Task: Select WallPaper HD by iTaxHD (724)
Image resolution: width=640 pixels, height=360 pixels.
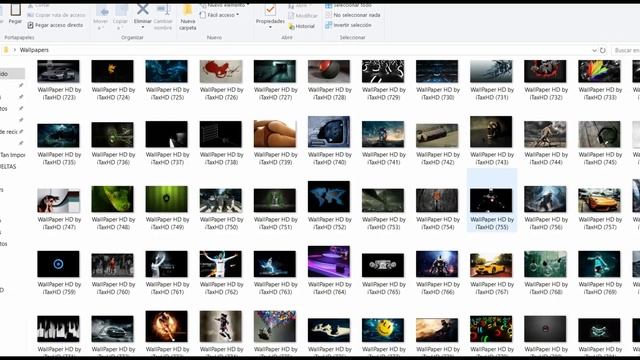Action: pos(113,80)
